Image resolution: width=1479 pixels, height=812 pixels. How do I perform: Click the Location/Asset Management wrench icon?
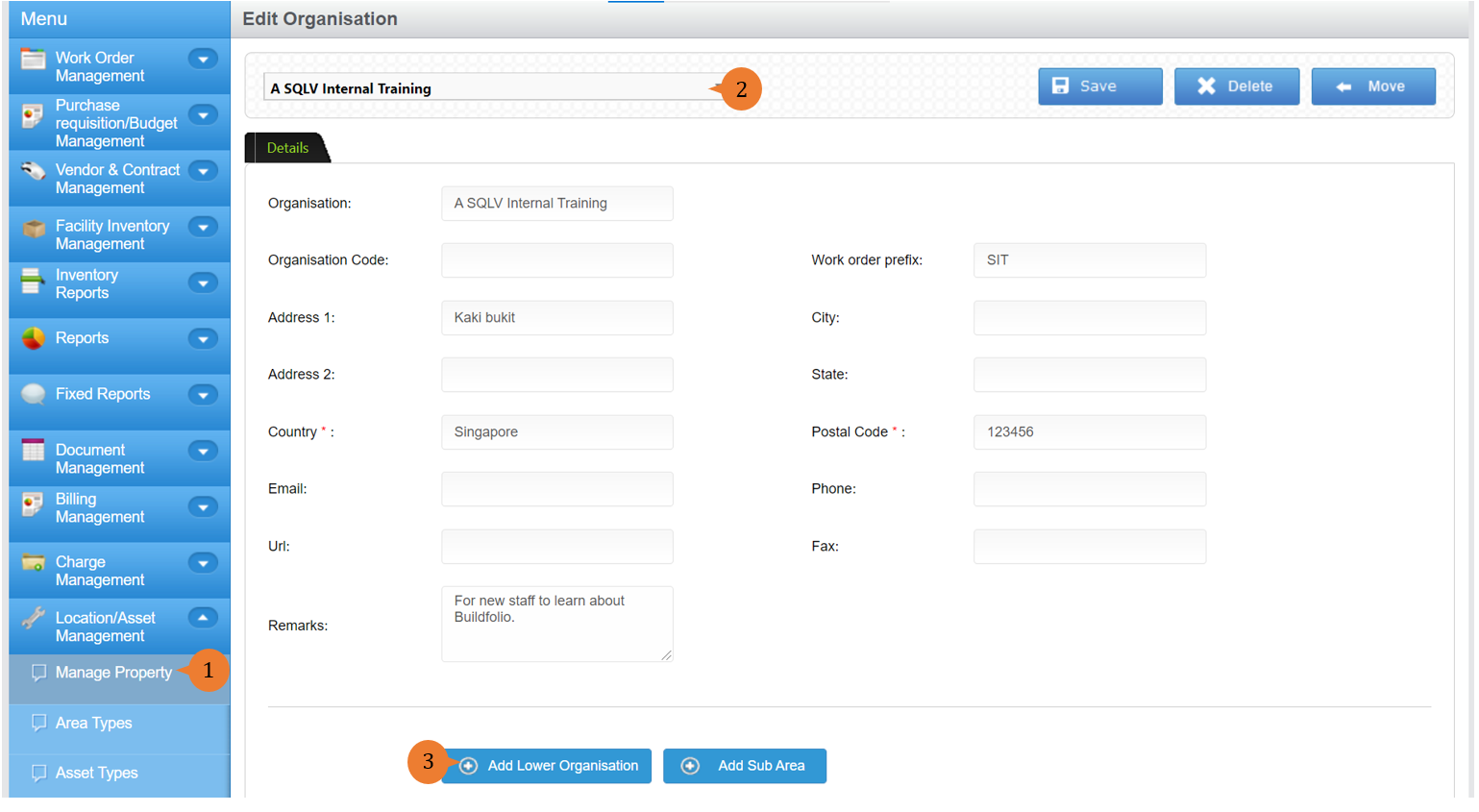pyautogui.click(x=33, y=618)
